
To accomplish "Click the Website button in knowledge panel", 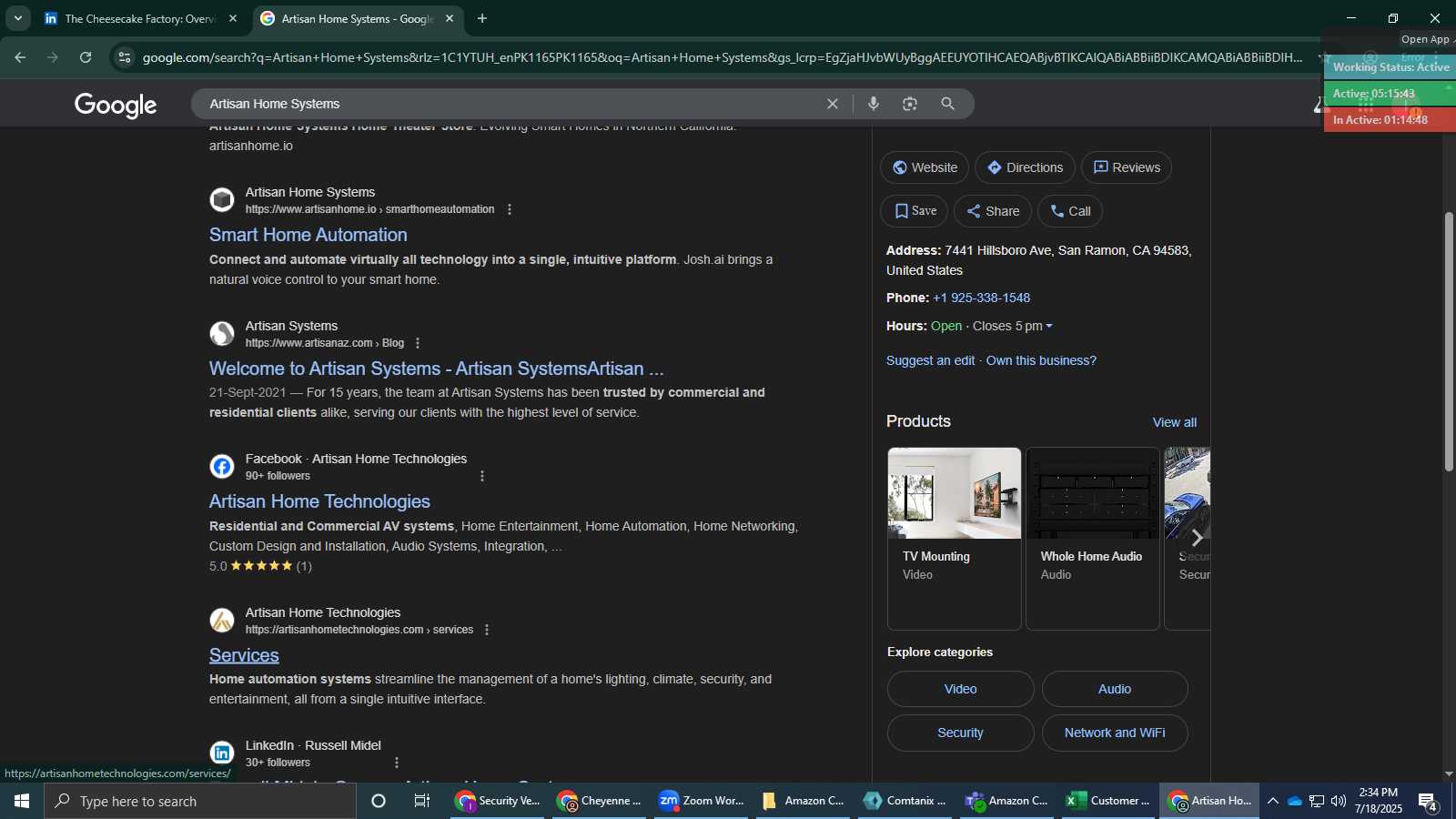I will tap(925, 167).
